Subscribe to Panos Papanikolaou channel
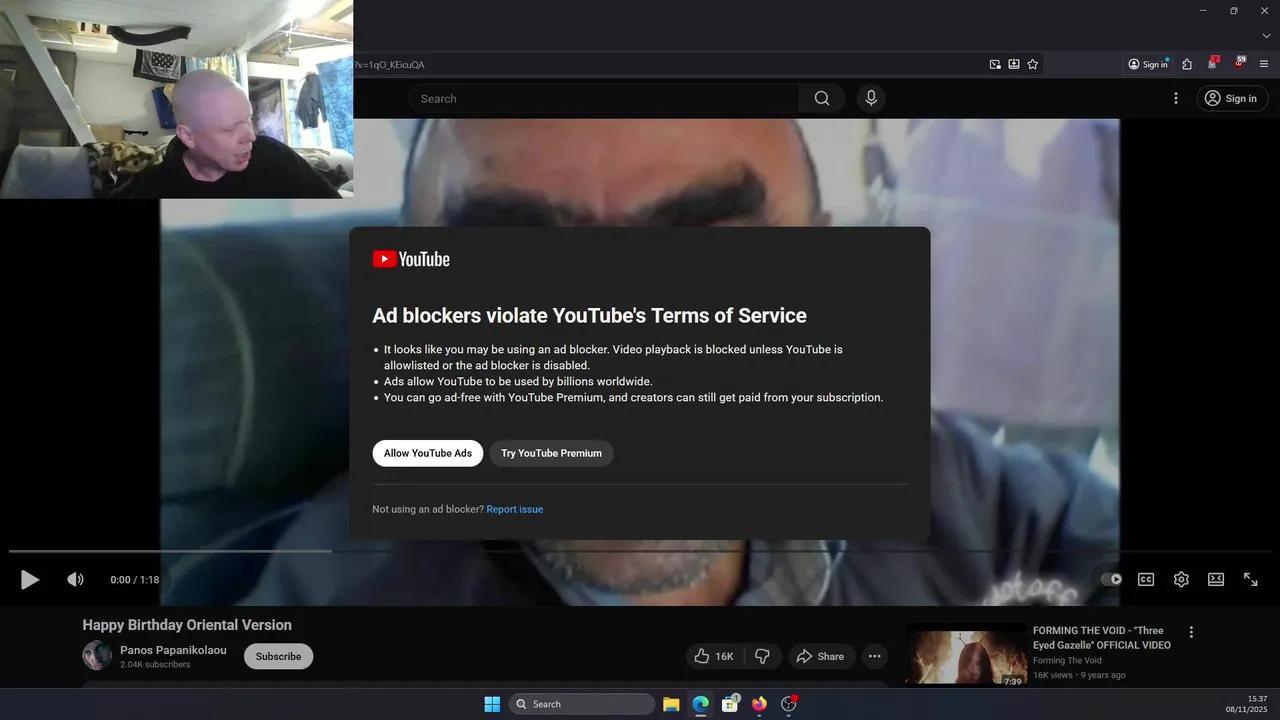This screenshot has height=720, width=1280. [x=278, y=656]
